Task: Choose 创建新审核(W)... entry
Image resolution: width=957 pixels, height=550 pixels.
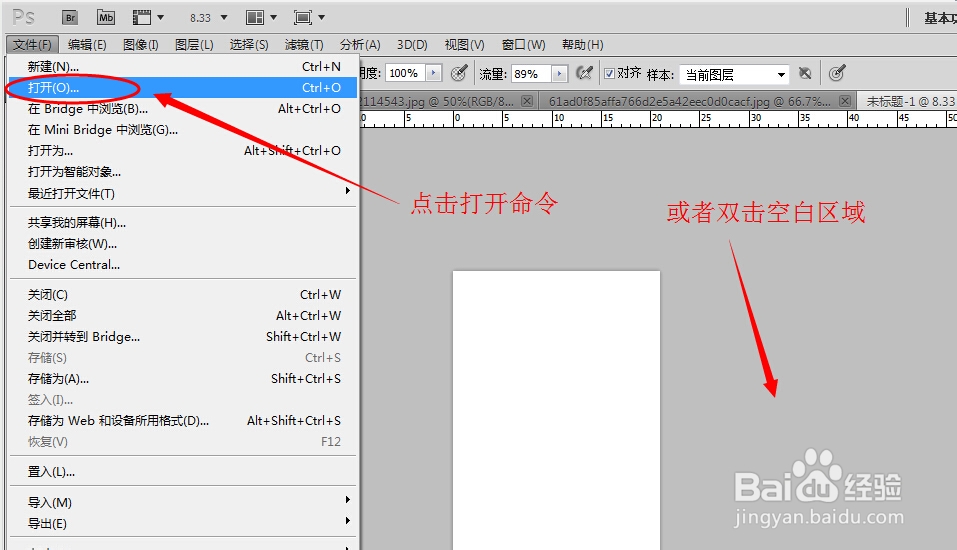Action: pos(183,244)
